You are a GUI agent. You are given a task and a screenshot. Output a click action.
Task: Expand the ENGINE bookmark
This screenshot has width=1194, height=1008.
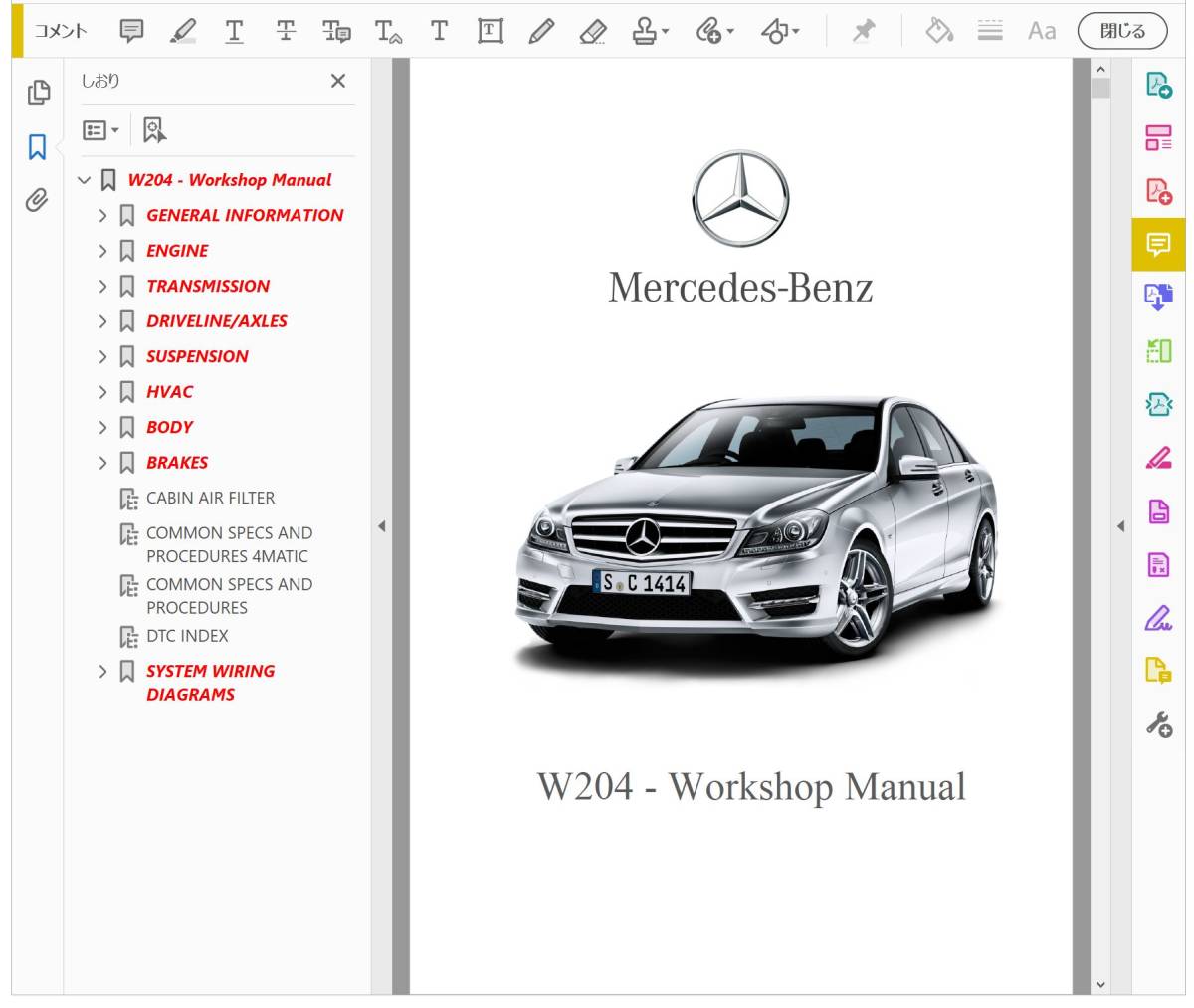[x=102, y=251]
